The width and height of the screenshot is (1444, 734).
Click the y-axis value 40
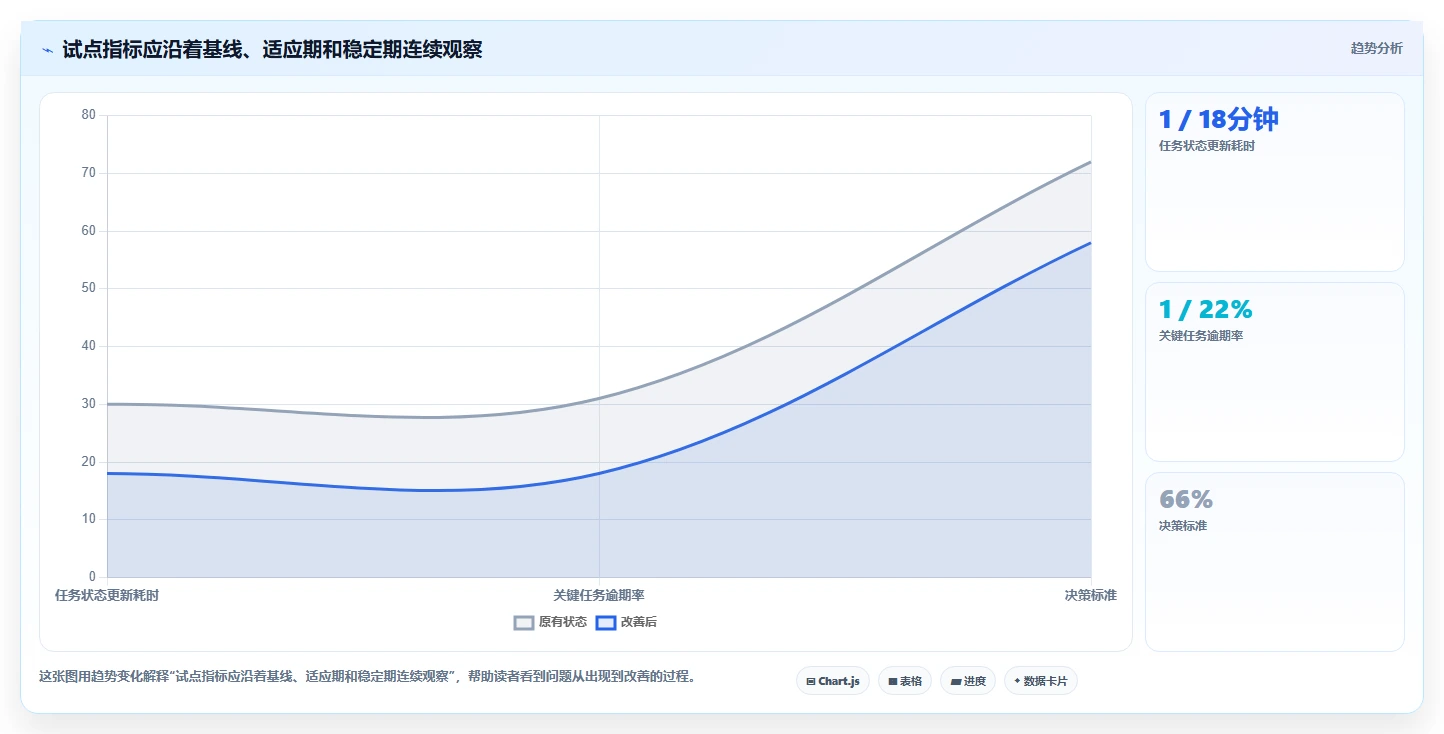(x=89, y=346)
